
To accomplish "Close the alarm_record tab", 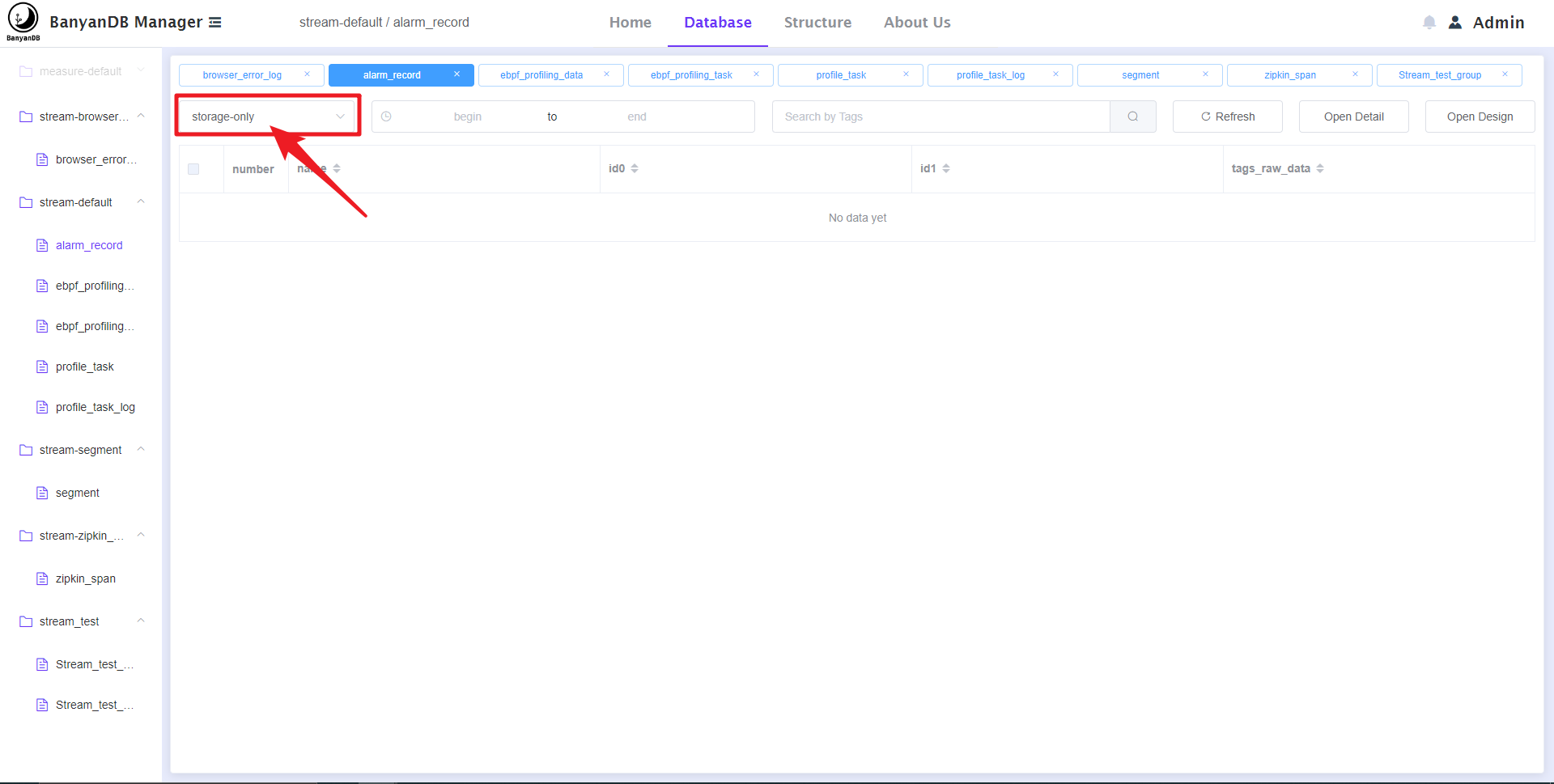I will (456, 74).
